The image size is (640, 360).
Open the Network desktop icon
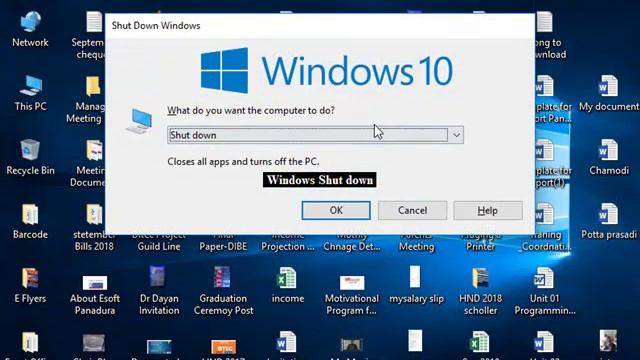30,29
